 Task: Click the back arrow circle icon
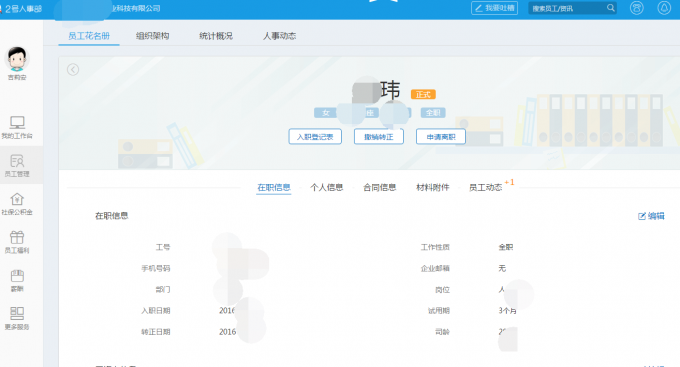pos(73,69)
